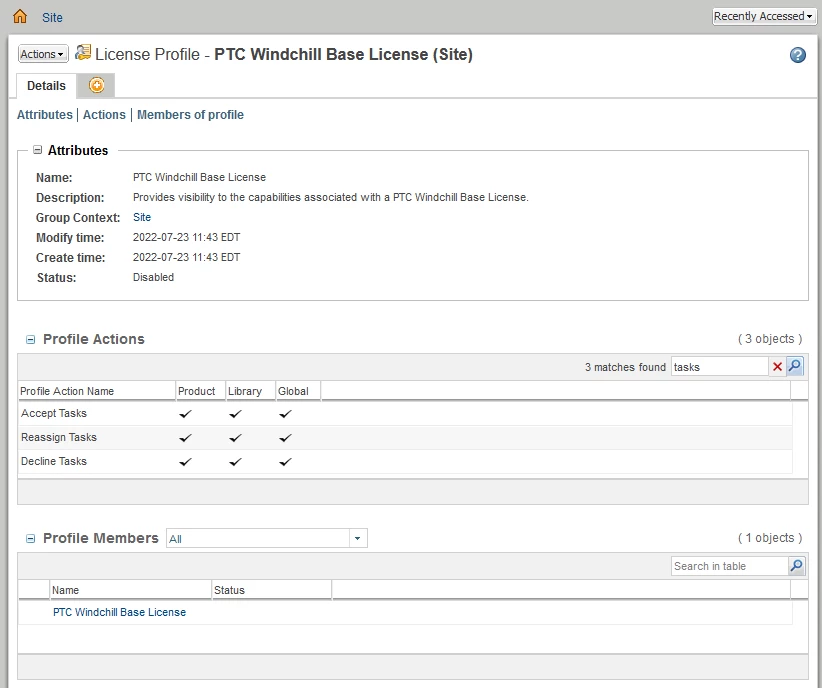Image resolution: width=822 pixels, height=688 pixels.
Task: Click Reassign Tasks Library checkmark
Action: point(235,437)
